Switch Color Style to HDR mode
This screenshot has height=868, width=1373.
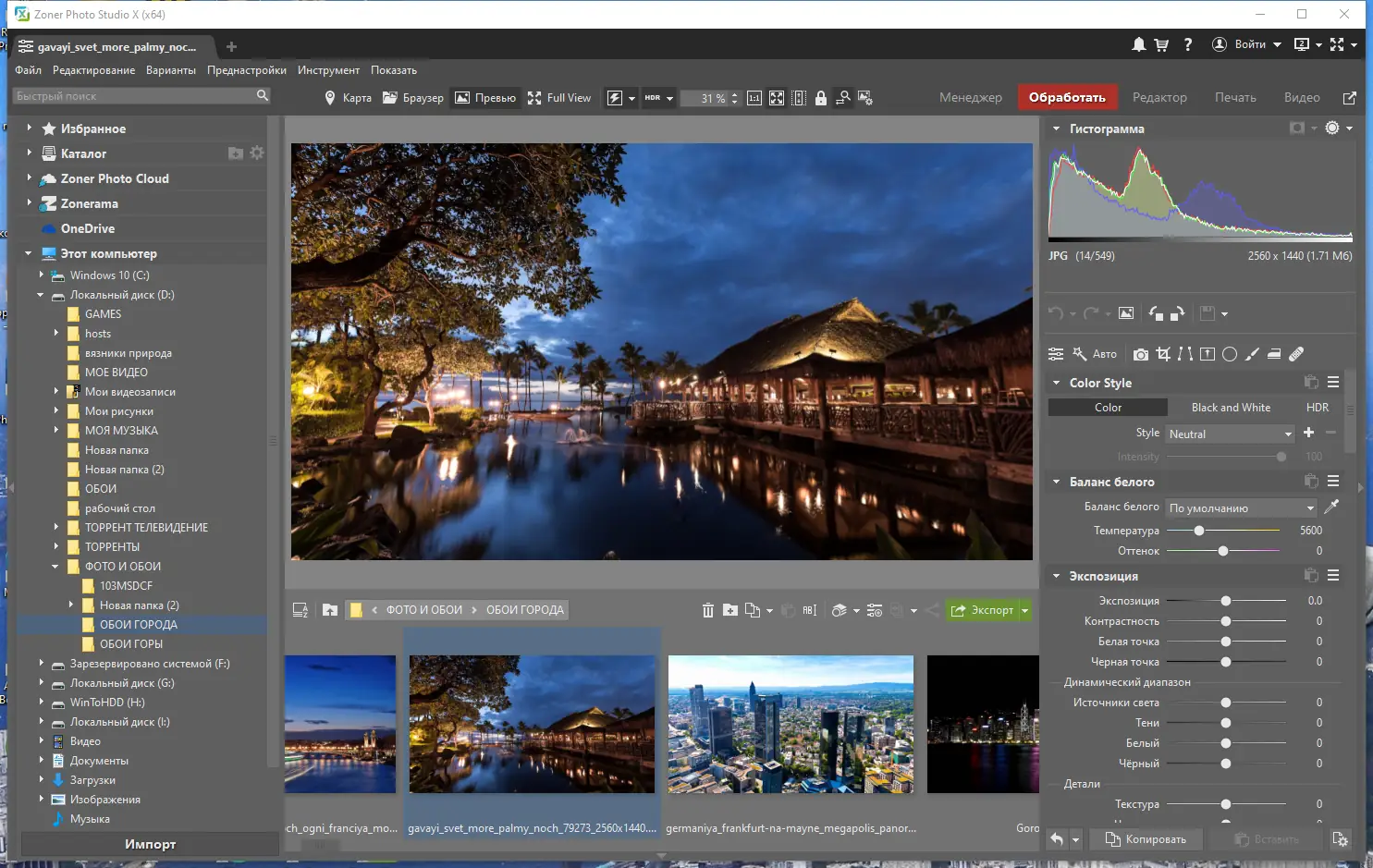pos(1317,408)
